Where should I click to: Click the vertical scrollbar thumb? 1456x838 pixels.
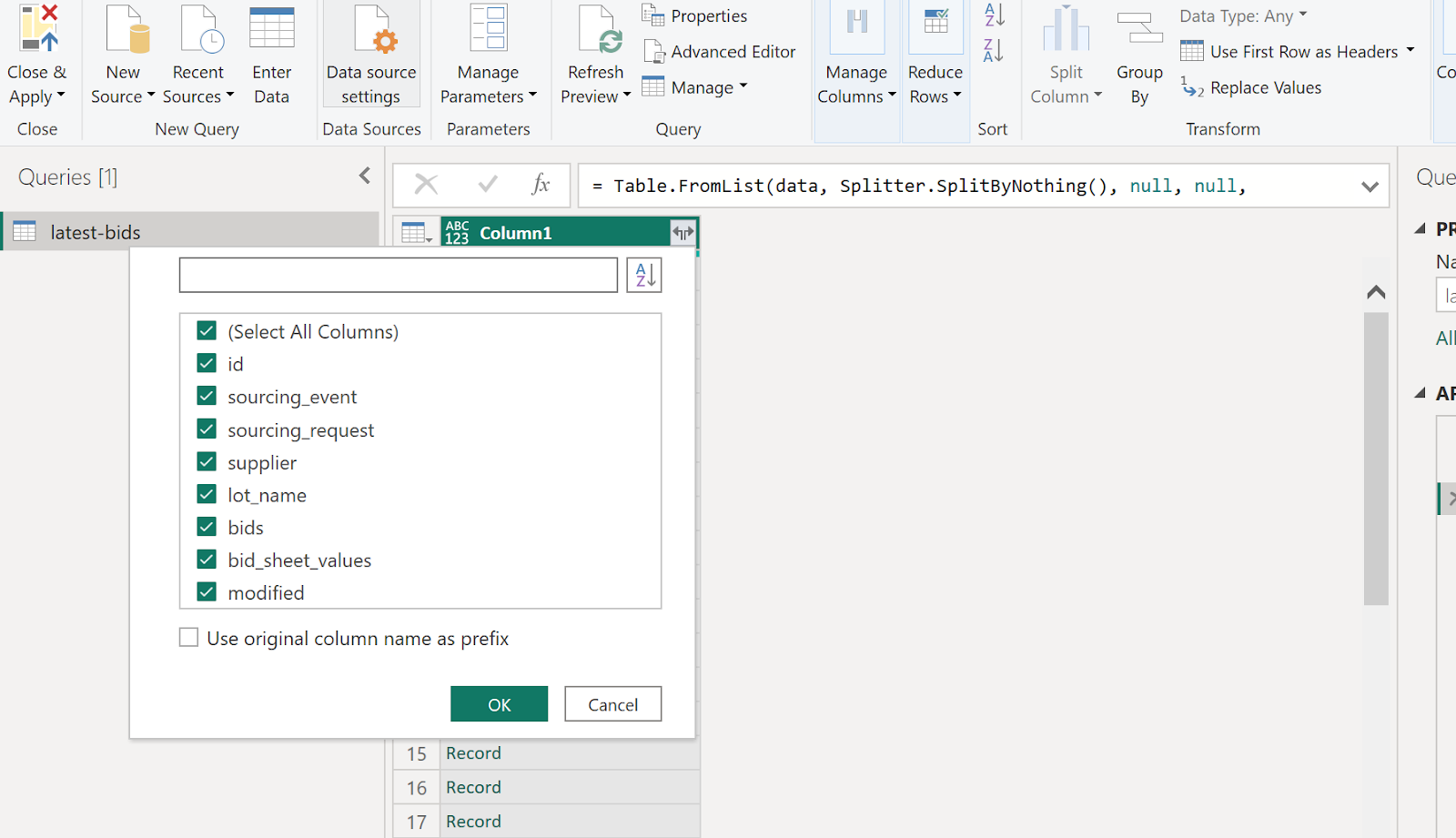(1376, 459)
